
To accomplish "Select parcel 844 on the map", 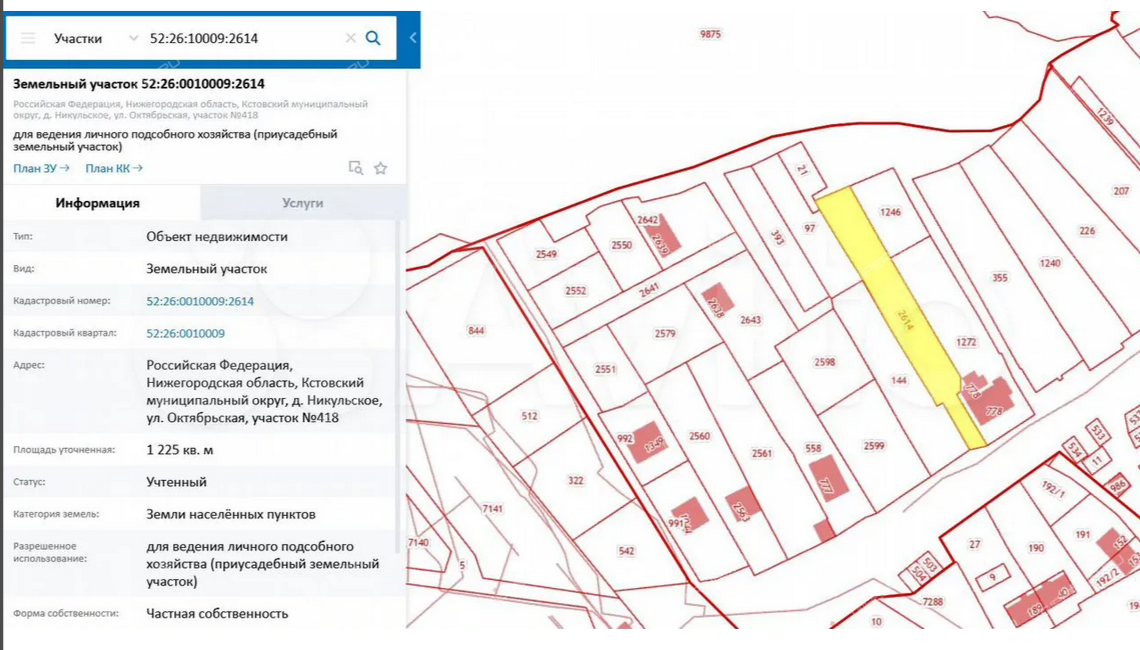I will pos(476,331).
